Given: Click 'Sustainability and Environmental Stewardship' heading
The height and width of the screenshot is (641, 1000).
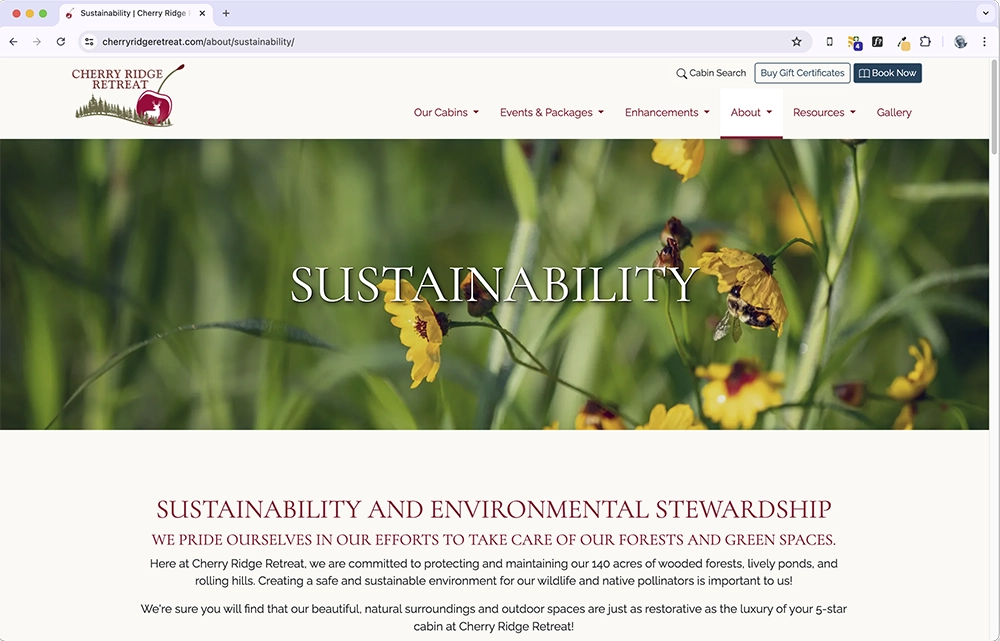Looking at the screenshot, I should (x=494, y=509).
